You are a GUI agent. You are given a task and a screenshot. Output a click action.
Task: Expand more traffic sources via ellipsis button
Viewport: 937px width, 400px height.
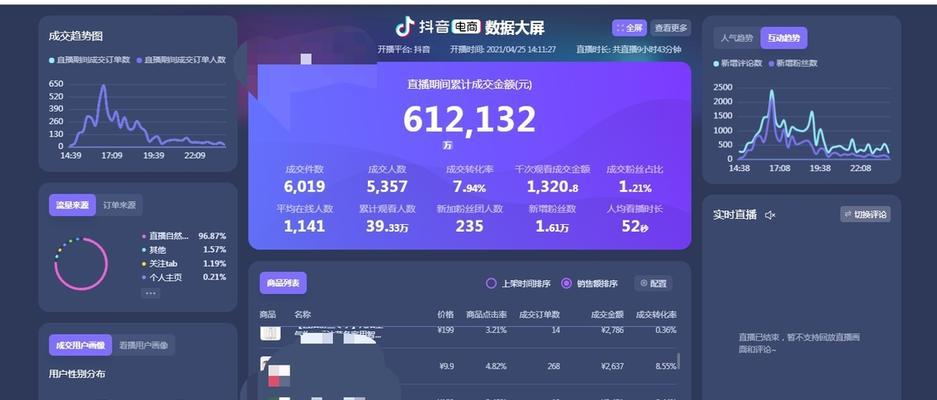pos(151,294)
